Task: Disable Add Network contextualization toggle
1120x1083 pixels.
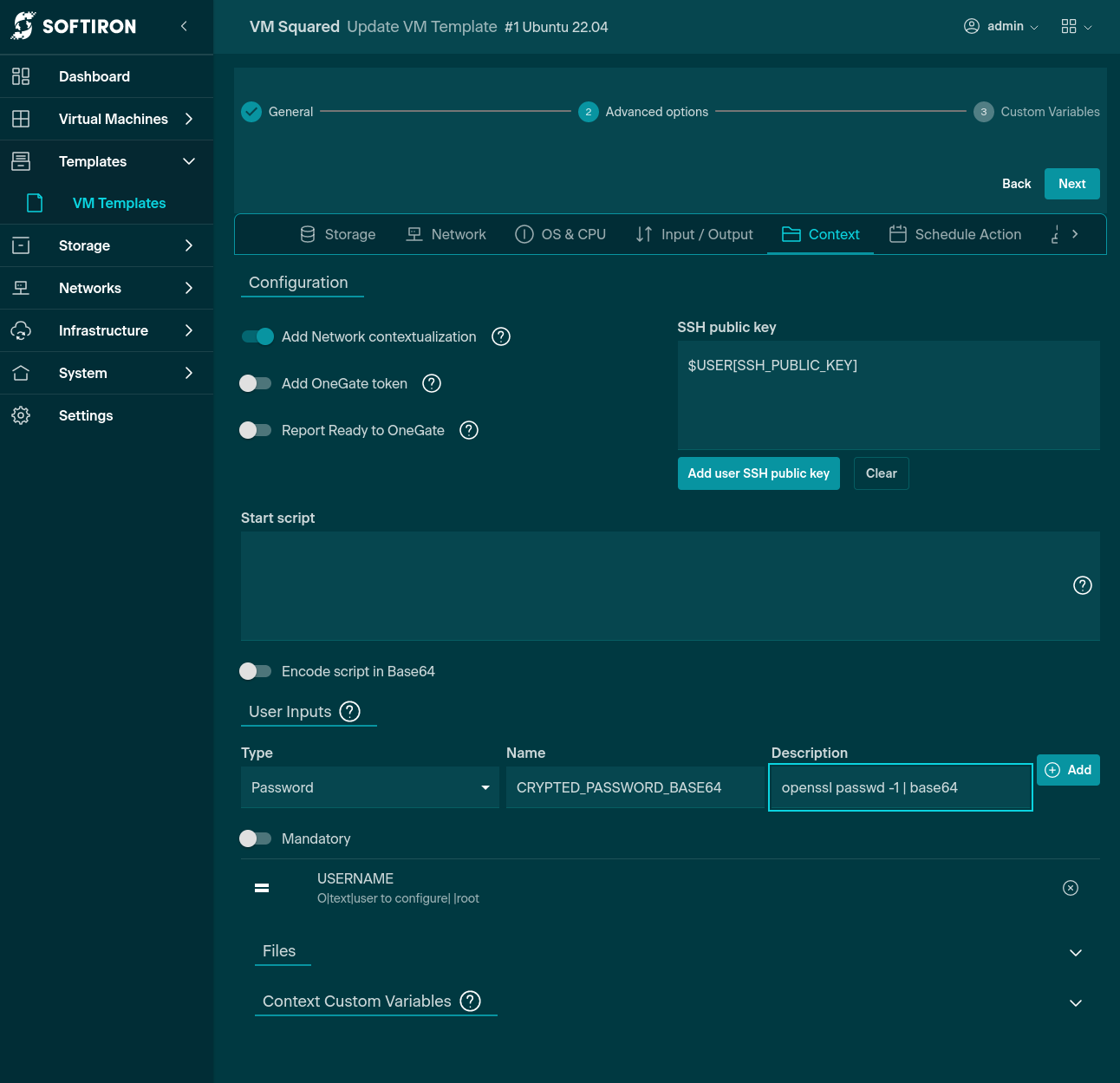Action: coord(257,336)
